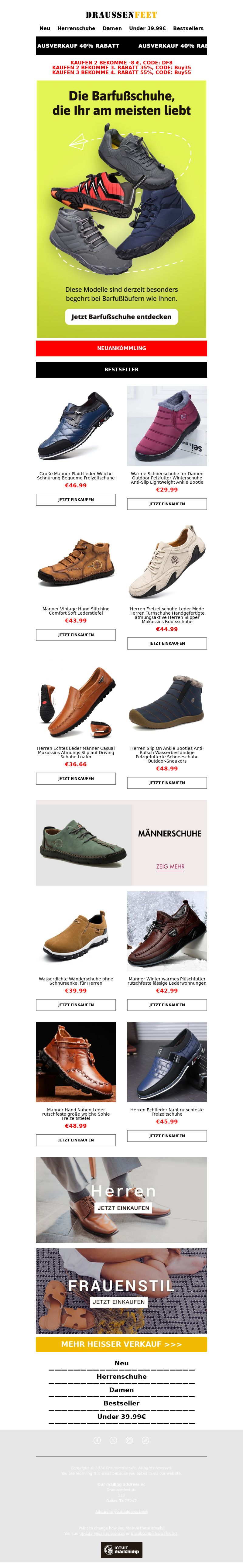
Task: Click Jetzt Barfußschuhe entdecken button
Action: point(121,317)
